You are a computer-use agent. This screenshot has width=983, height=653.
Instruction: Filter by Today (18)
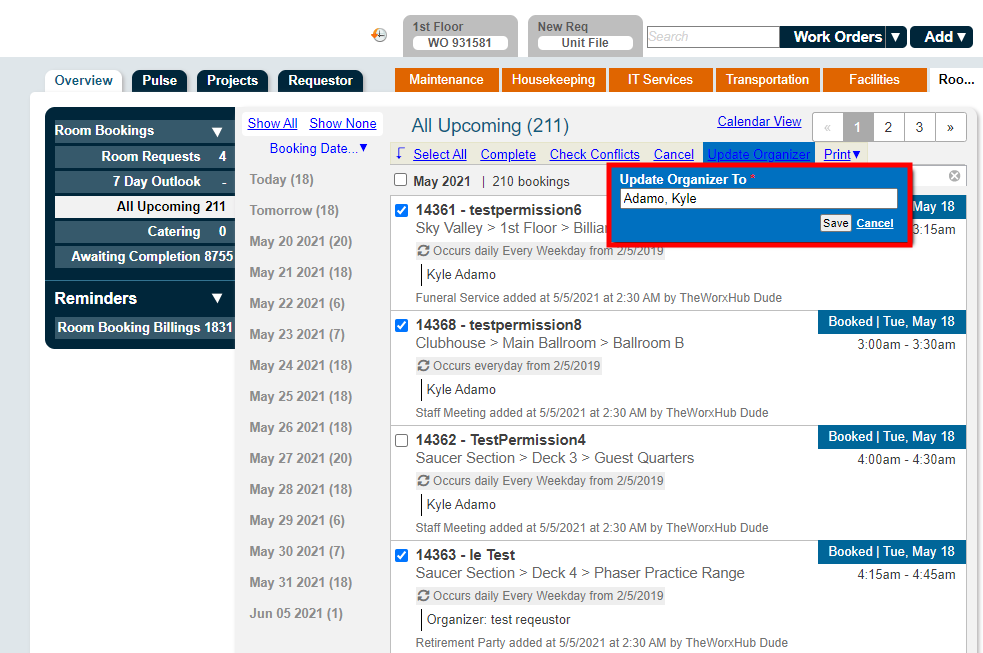281,180
